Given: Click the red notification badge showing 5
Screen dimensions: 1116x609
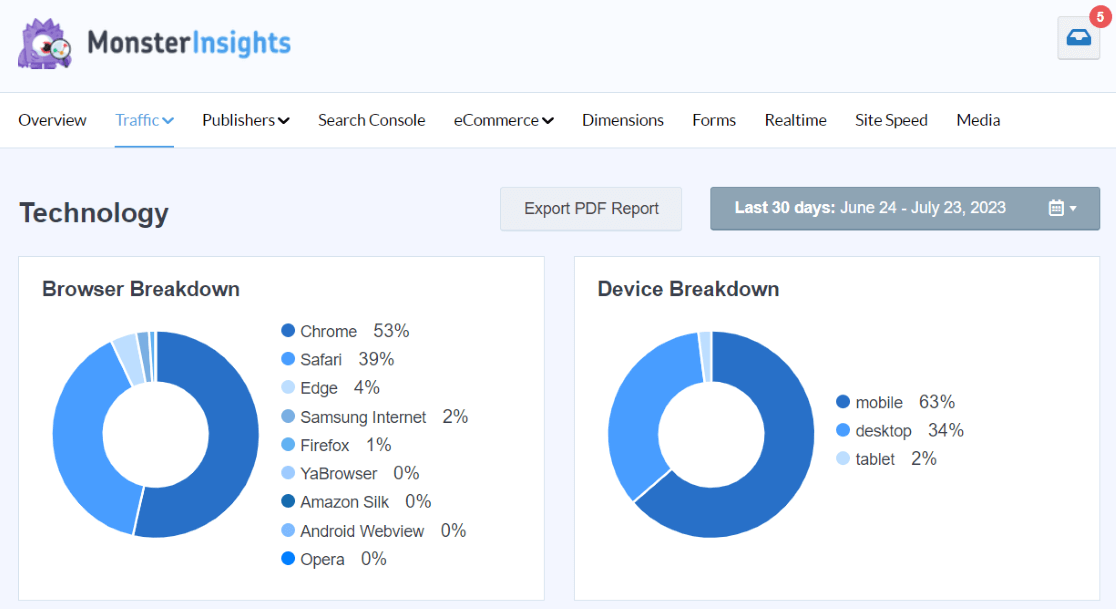Looking at the screenshot, I should coord(1099,17).
